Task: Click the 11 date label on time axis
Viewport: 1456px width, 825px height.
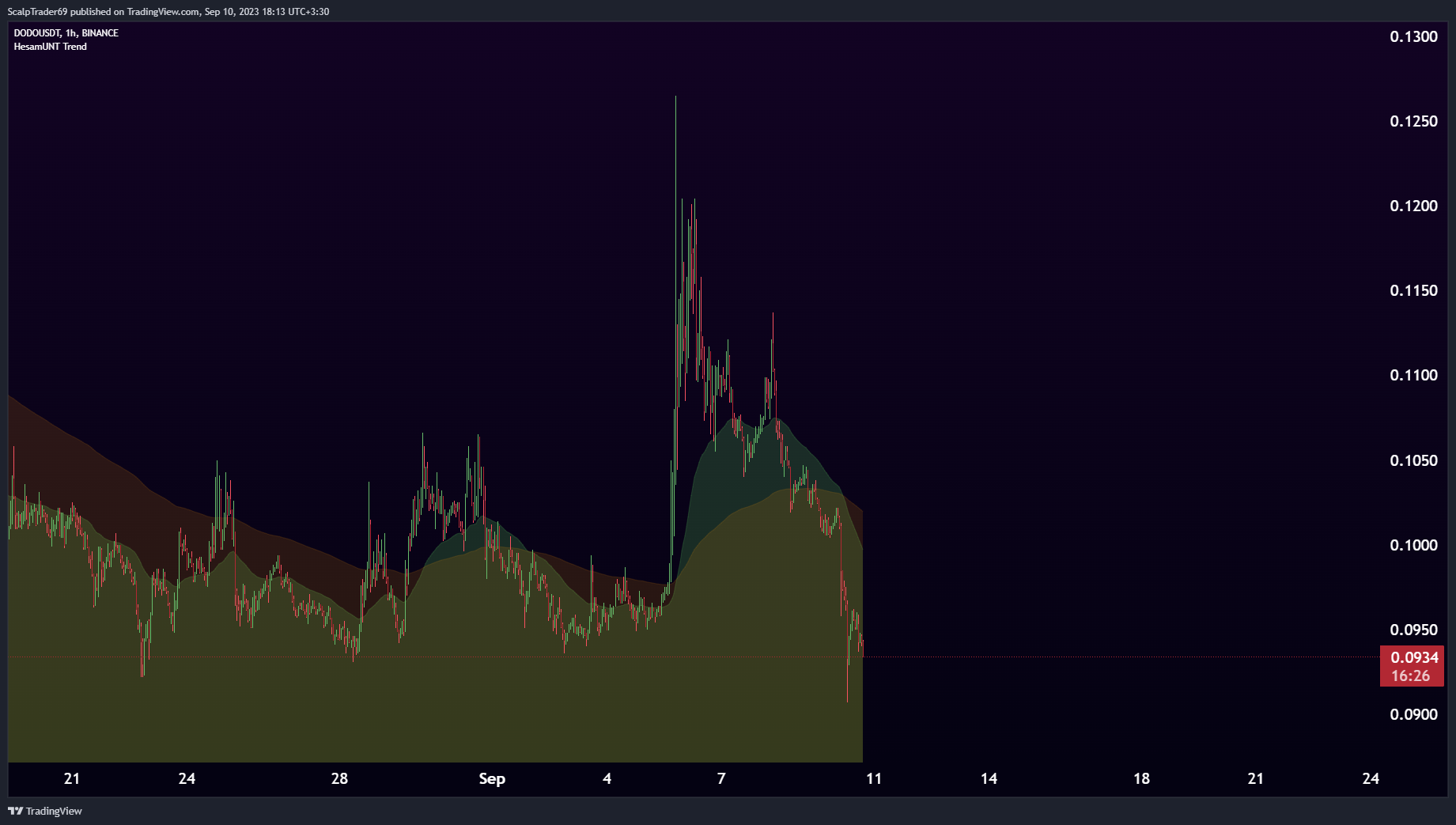Action: [874, 778]
